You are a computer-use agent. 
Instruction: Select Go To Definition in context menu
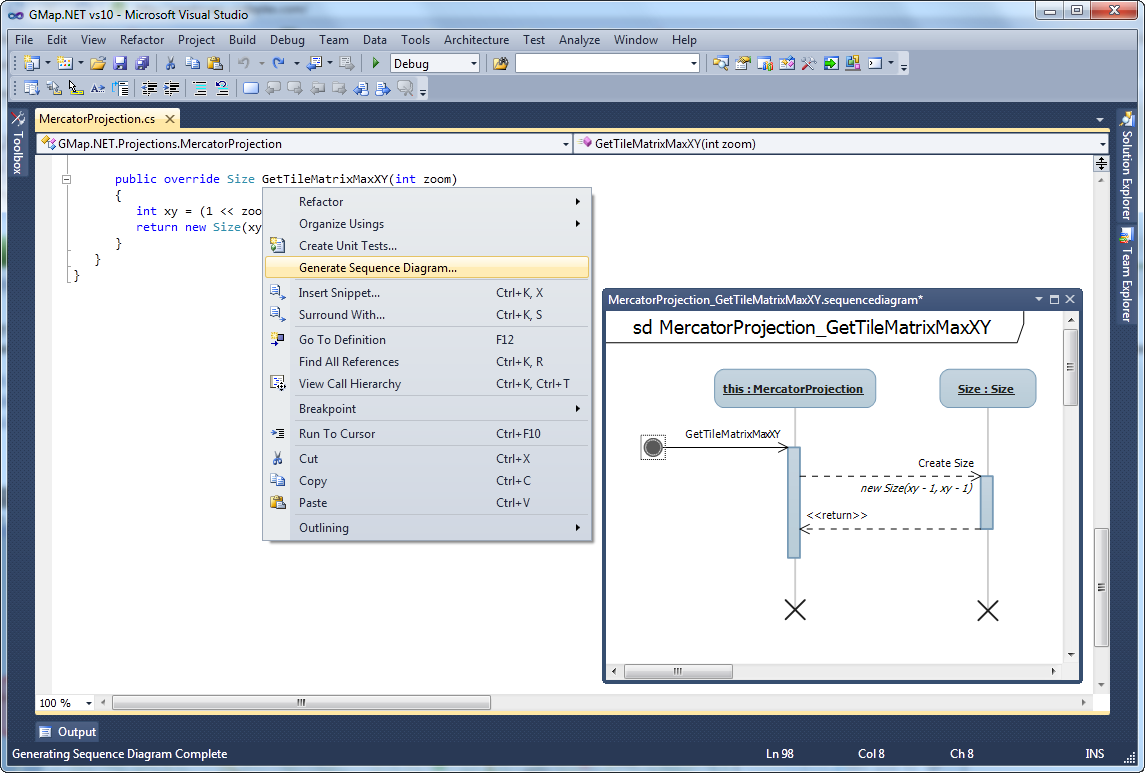point(342,340)
